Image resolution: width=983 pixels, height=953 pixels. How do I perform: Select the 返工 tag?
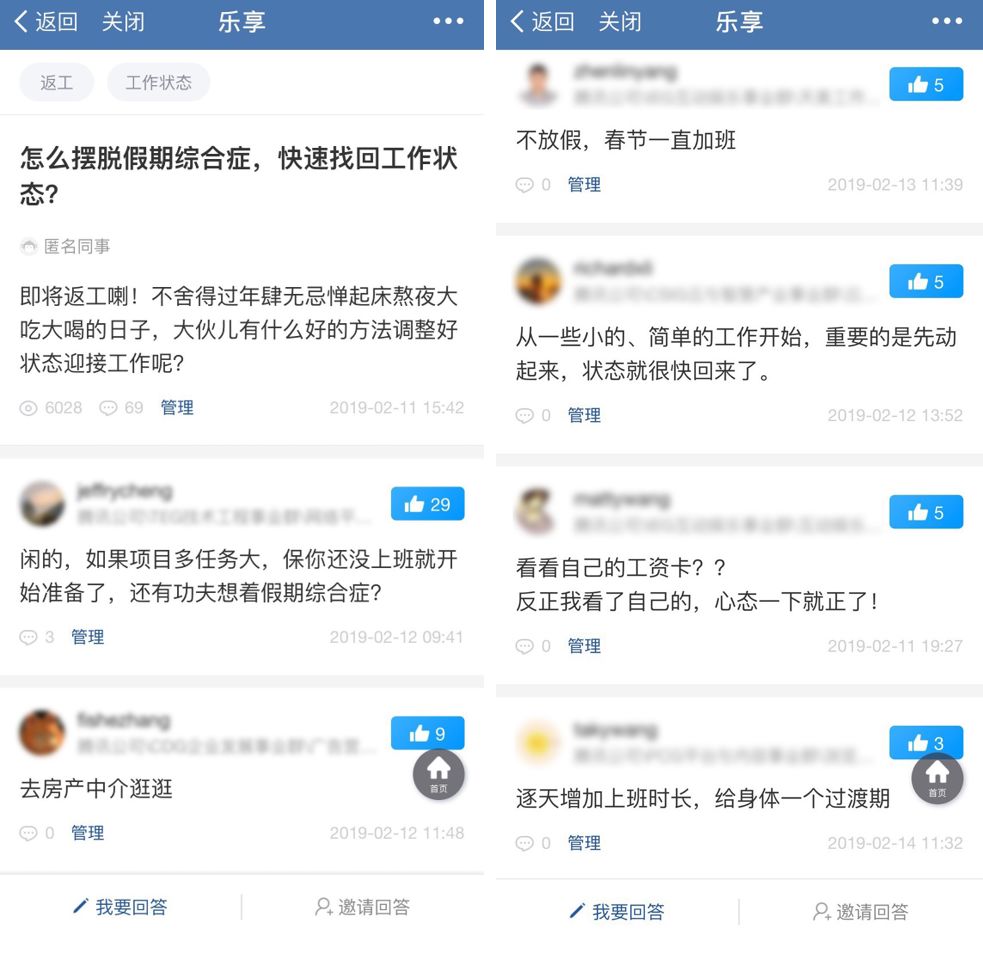point(56,82)
